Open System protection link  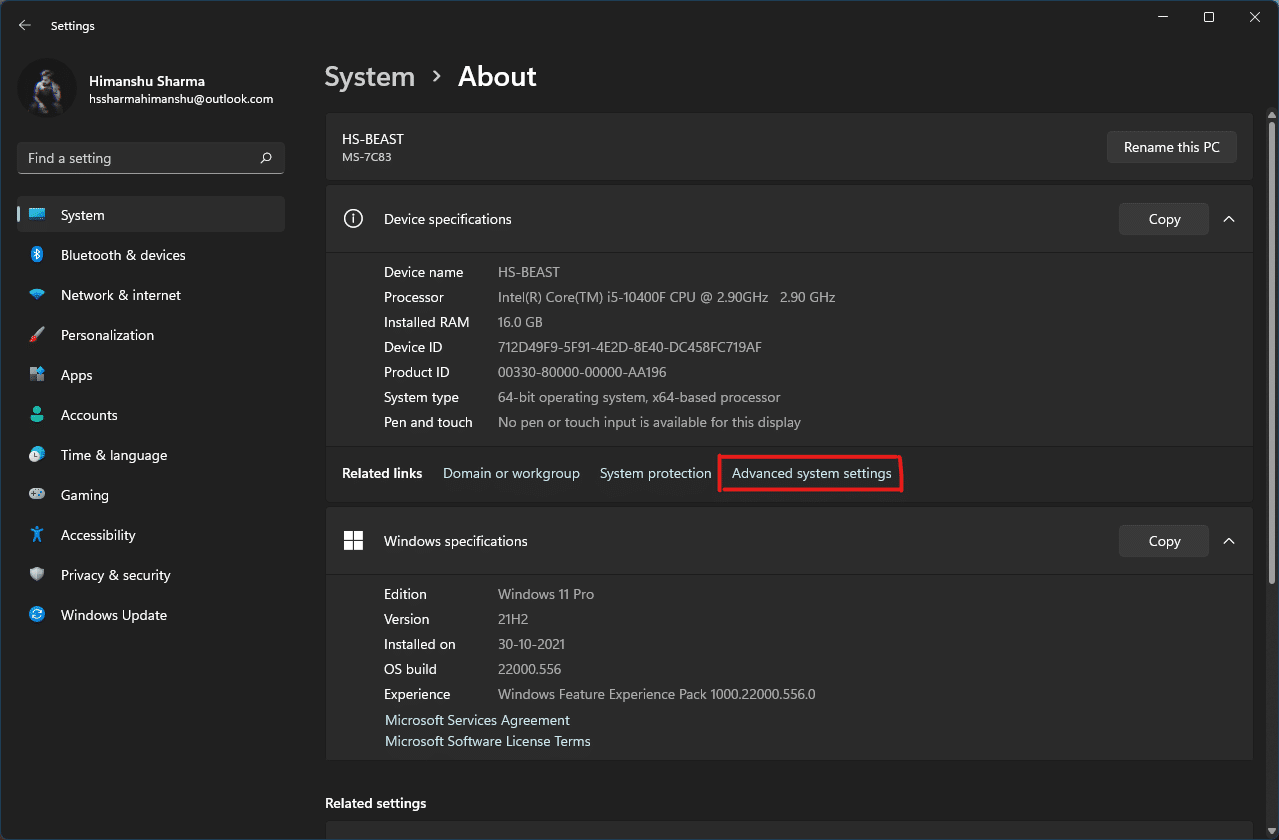[x=655, y=473]
